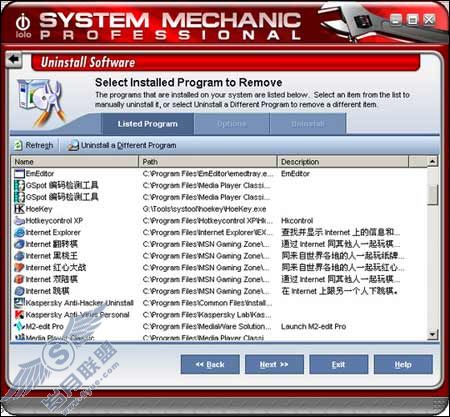Click the iolo power logo icon
This screenshot has width=450, height=417.
click(23, 22)
